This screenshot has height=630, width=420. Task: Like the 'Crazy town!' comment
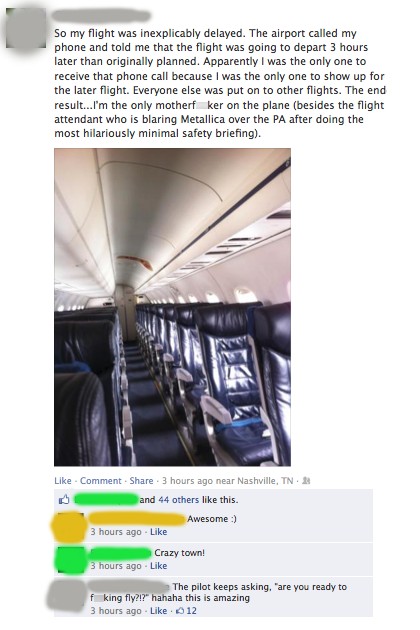pyautogui.click(x=158, y=566)
